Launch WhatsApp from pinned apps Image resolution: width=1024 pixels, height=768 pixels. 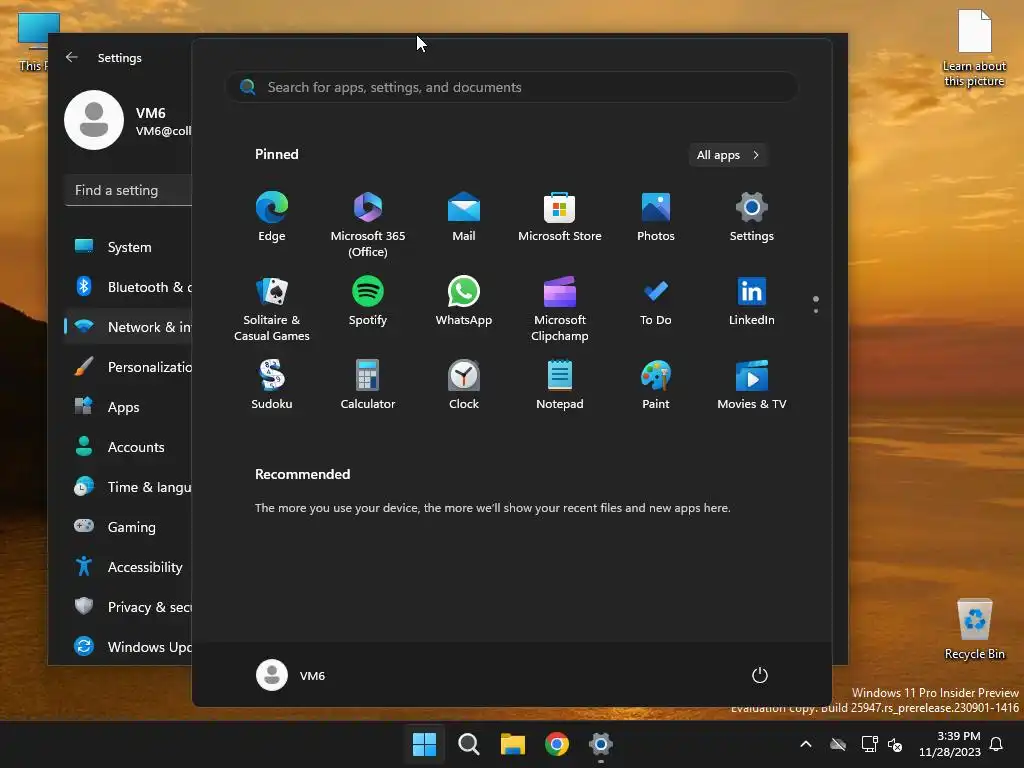464,301
